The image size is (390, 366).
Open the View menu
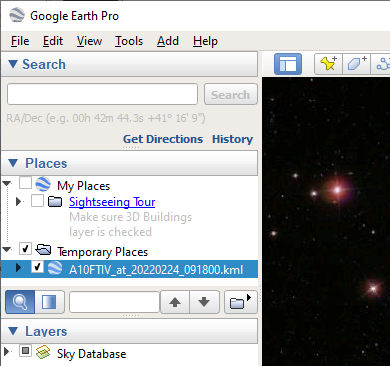coord(89,41)
